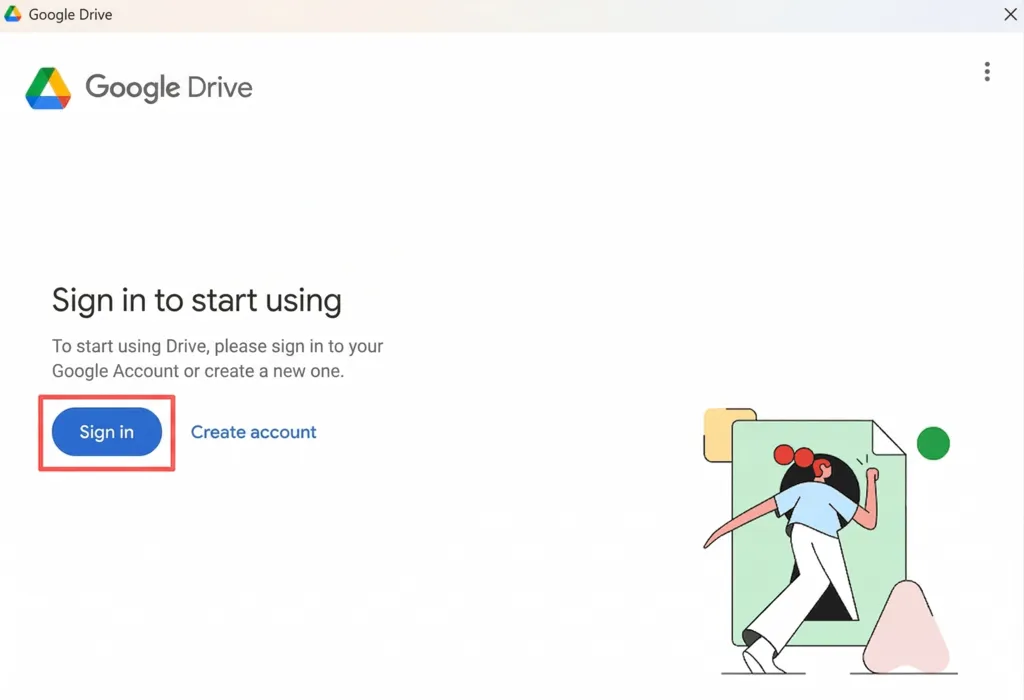This screenshot has height=700, width=1024.
Task: Open the Create account link
Action: [253, 432]
